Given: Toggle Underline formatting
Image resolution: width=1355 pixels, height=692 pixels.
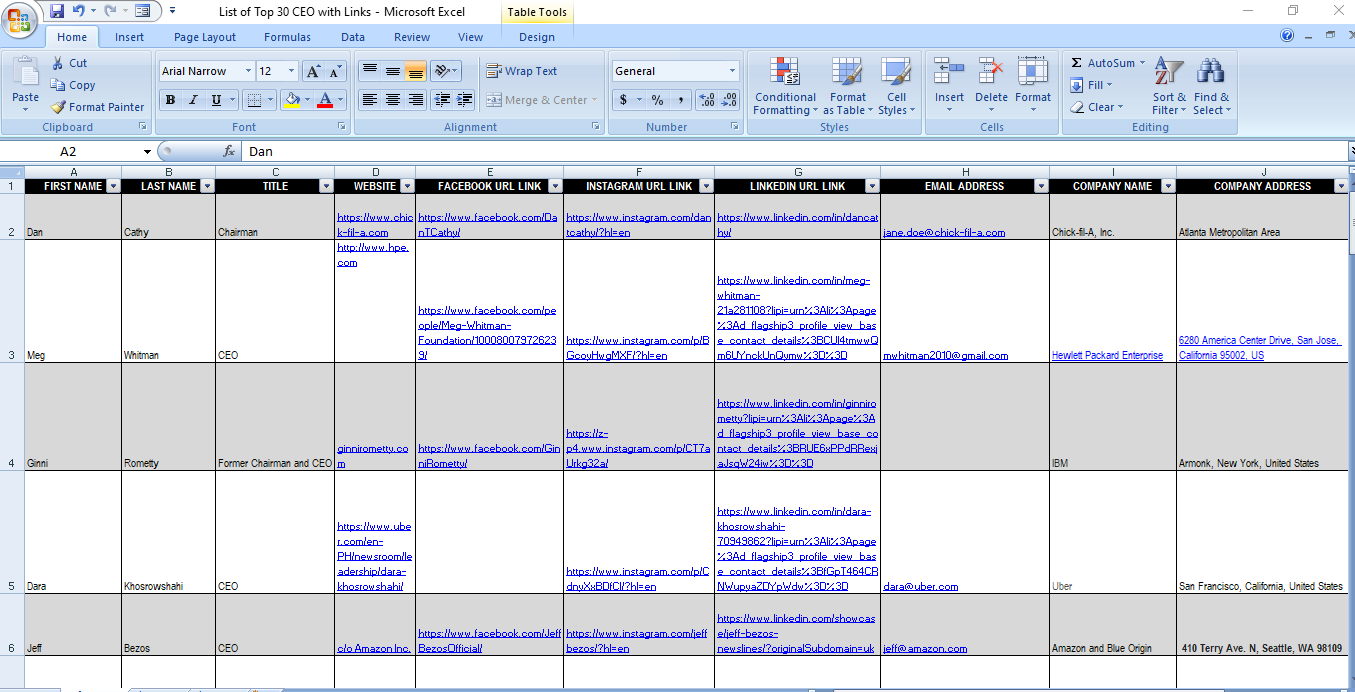Looking at the screenshot, I should pyautogui.click(x=217, y=100).
